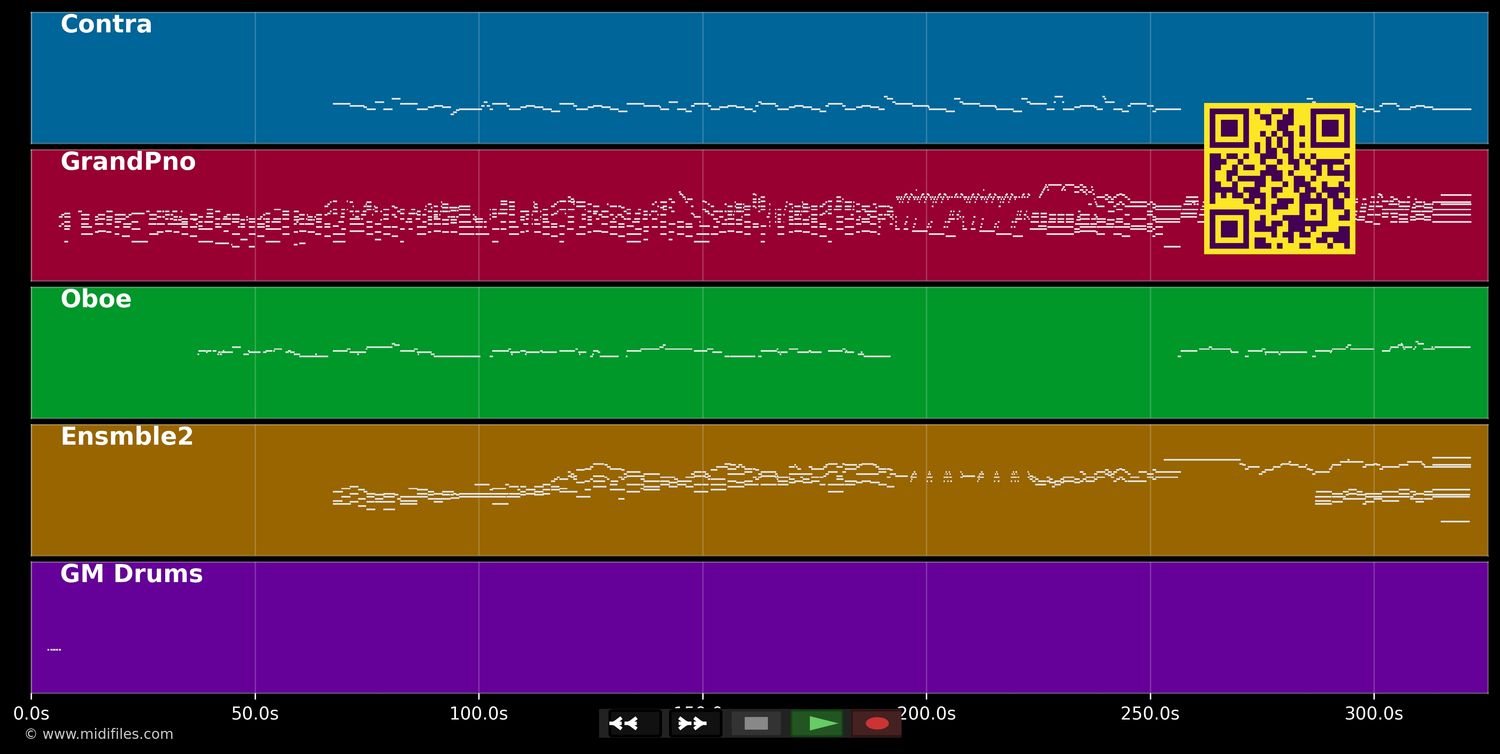Click the yellow QR code
Viewport: 1500px width, 754px height.
pos(1279,178)
